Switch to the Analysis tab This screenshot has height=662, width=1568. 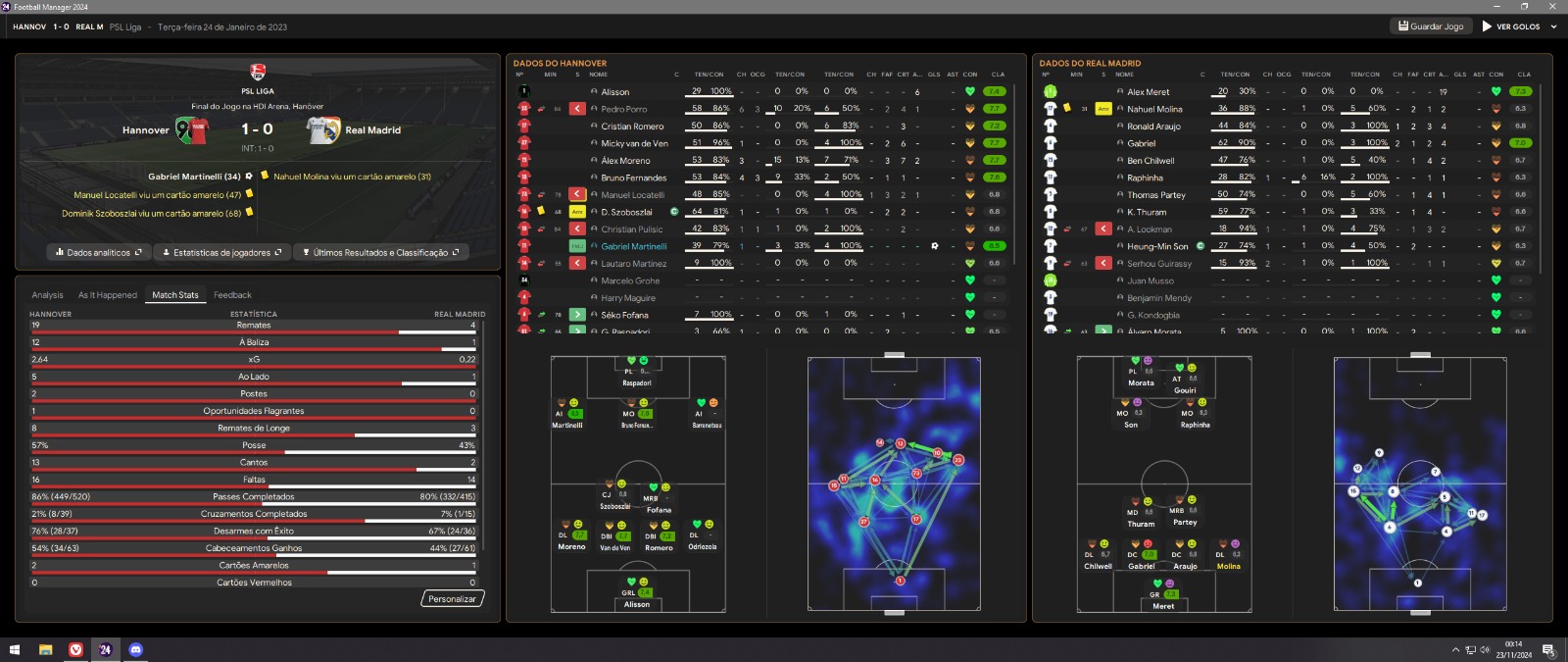click(47, 294)
